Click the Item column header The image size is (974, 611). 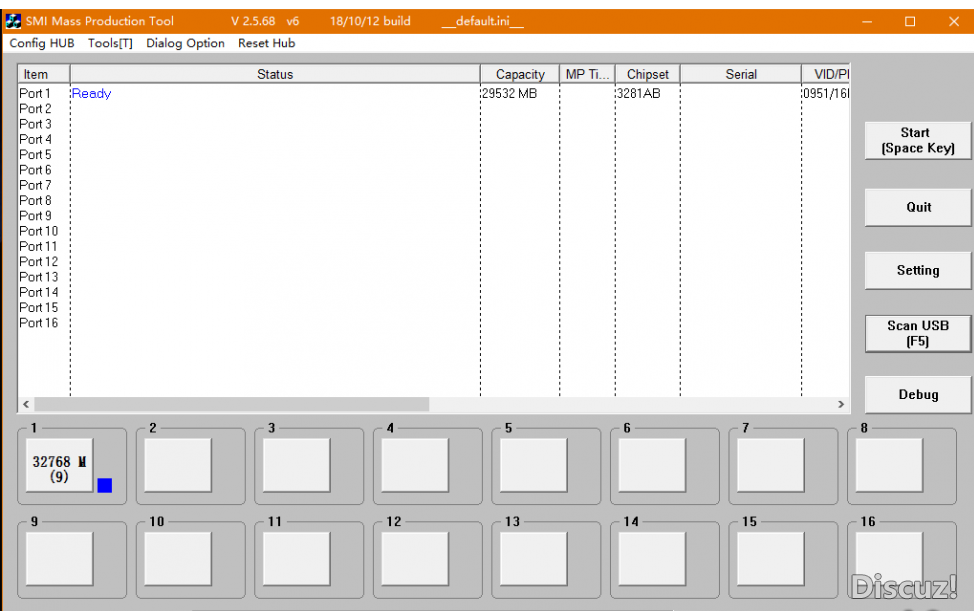click(43, 74)
